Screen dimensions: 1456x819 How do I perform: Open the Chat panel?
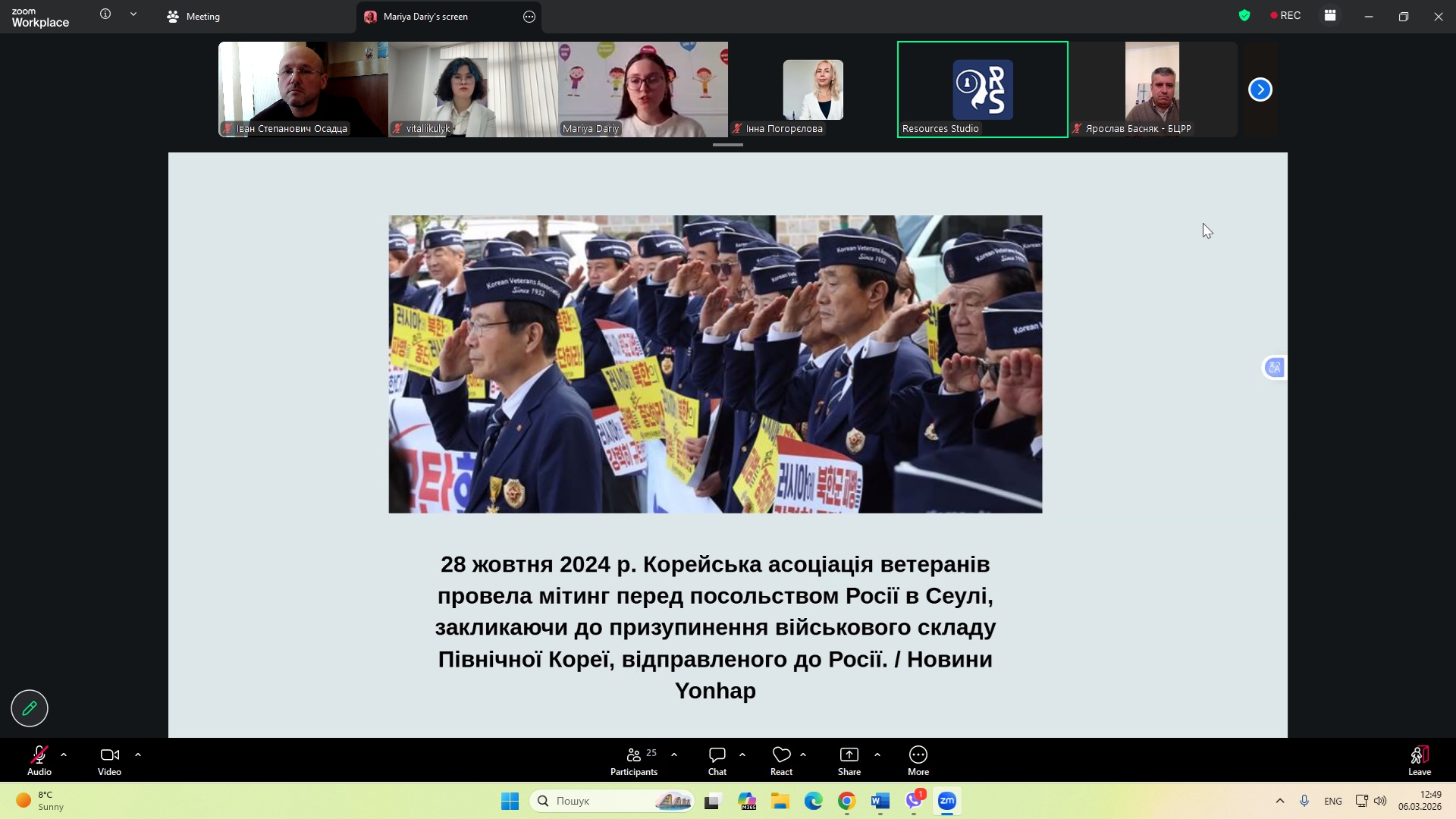(717, 761)
